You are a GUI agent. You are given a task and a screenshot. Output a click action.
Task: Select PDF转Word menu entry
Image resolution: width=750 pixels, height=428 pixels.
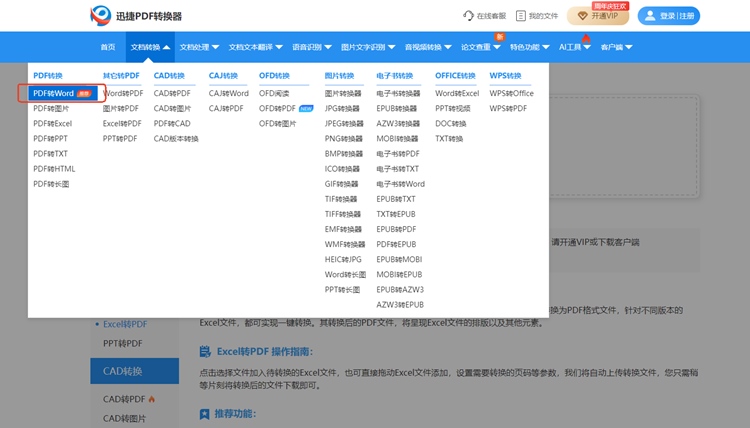point(62,93)
